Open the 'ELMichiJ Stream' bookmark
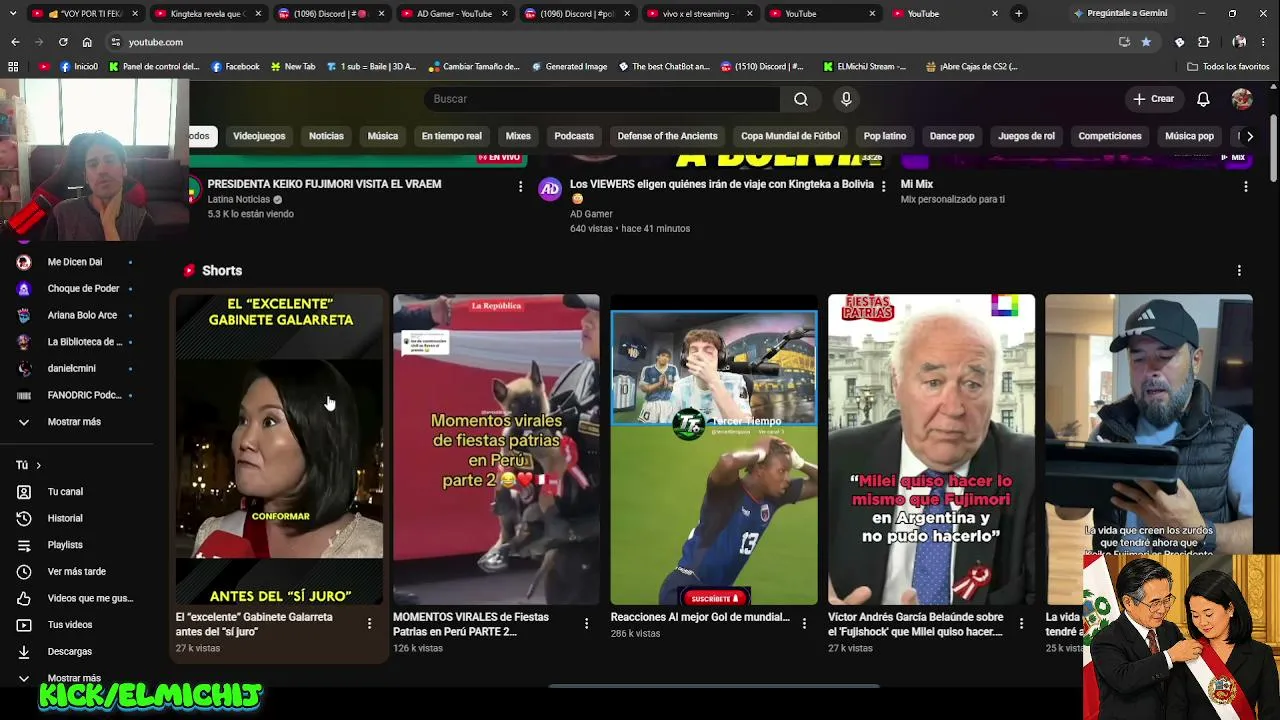This screenshot has width=1280, height=720. [x=865, y=67]
